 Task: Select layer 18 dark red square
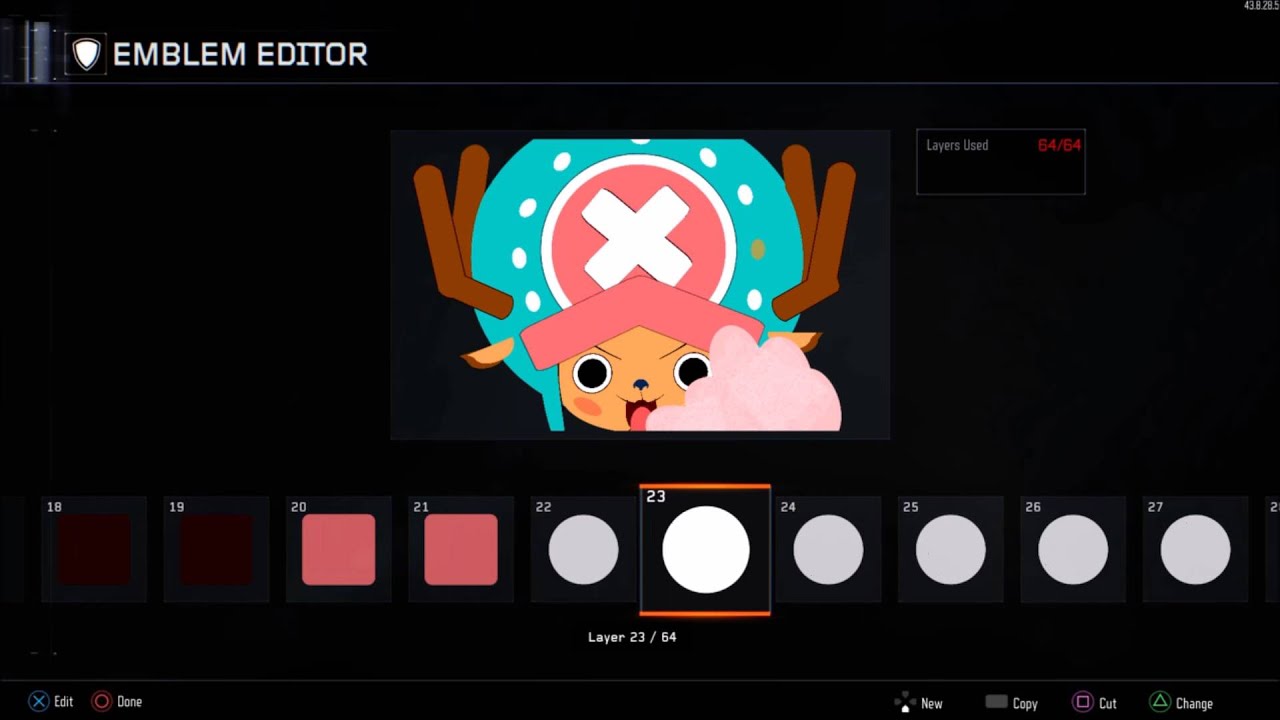pos(94,549)
